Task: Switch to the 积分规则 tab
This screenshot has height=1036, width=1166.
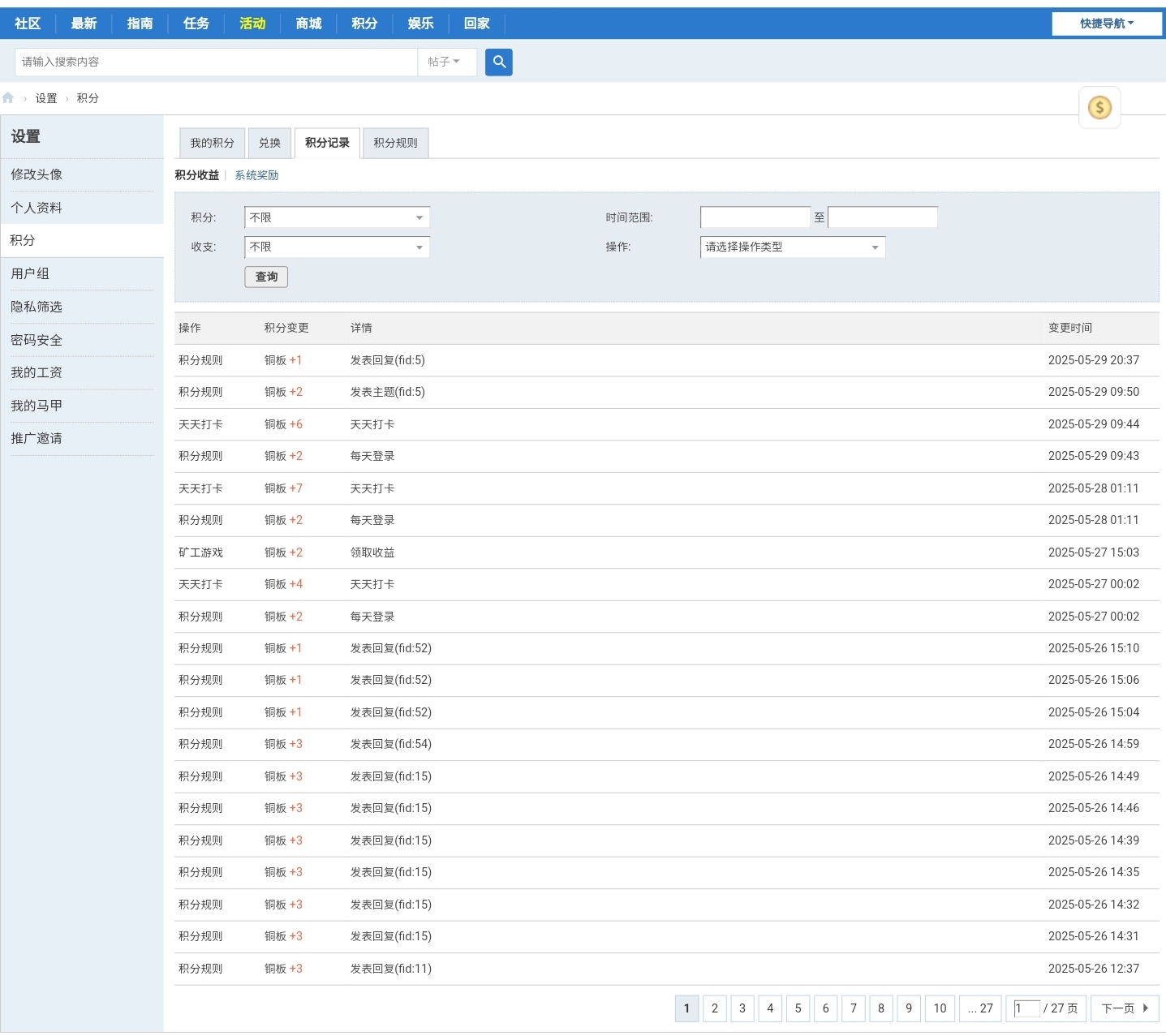Action: click(x=395, y=142)
